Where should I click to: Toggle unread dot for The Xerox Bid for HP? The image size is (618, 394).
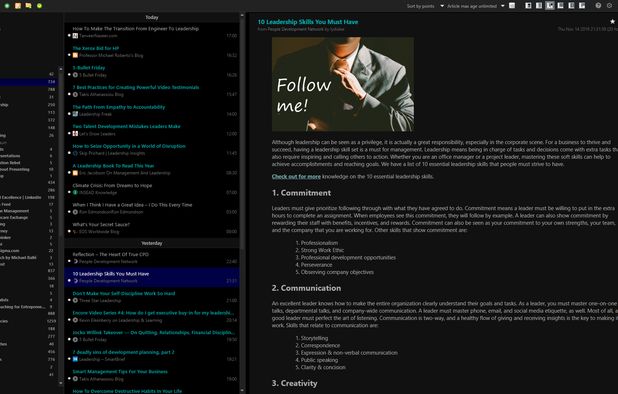click(69, 55)
